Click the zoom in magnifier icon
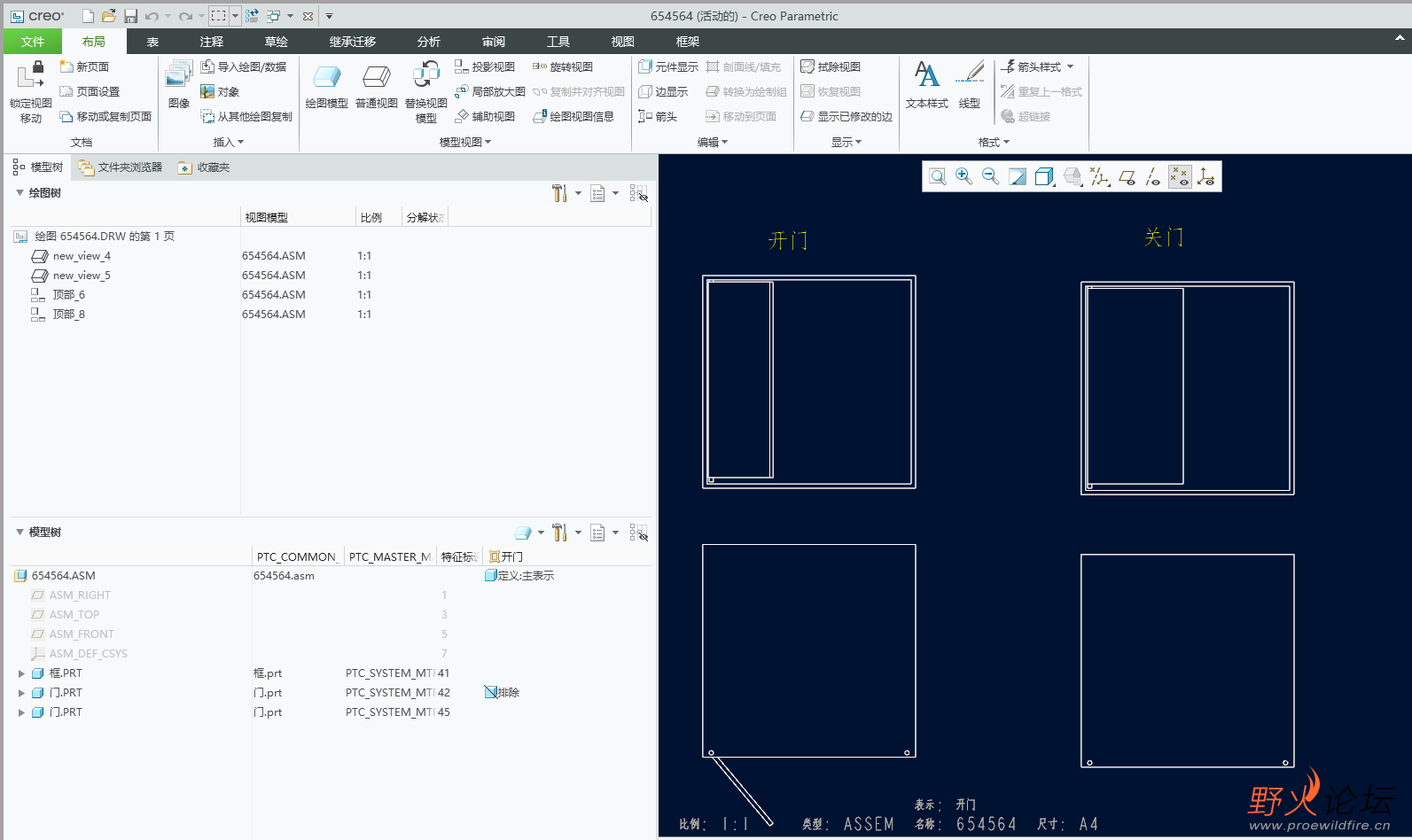The height and width of the screenshot is (840, 1412). 963,176
